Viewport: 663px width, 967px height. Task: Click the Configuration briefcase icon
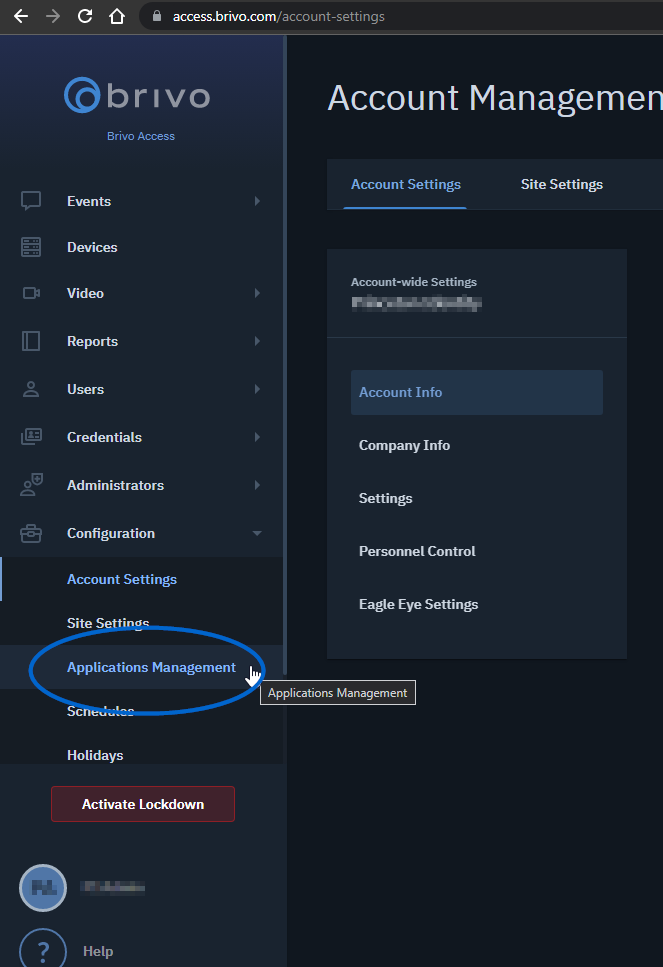(x=31, y=533)
